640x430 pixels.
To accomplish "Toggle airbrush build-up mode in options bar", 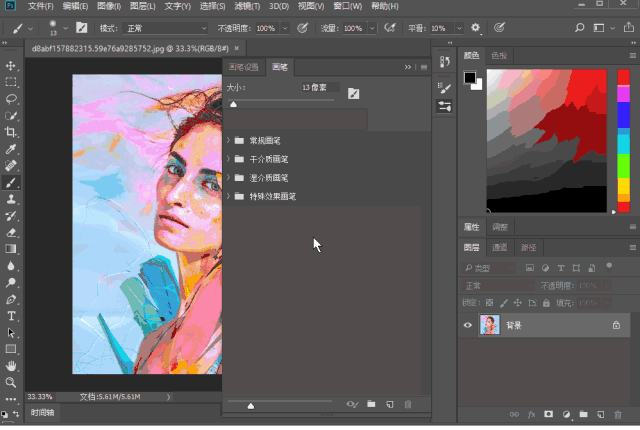I will tap(389, 28).
